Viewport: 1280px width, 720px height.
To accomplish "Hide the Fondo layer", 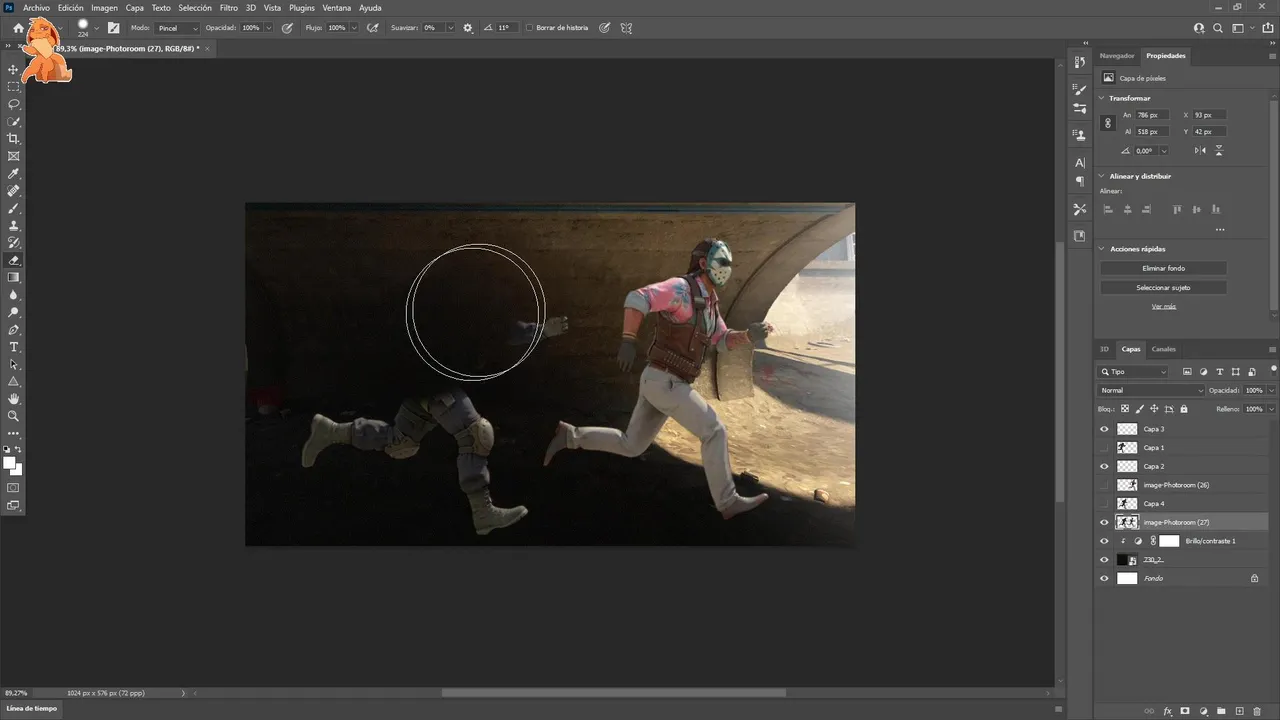I will tap(1104, 578).
